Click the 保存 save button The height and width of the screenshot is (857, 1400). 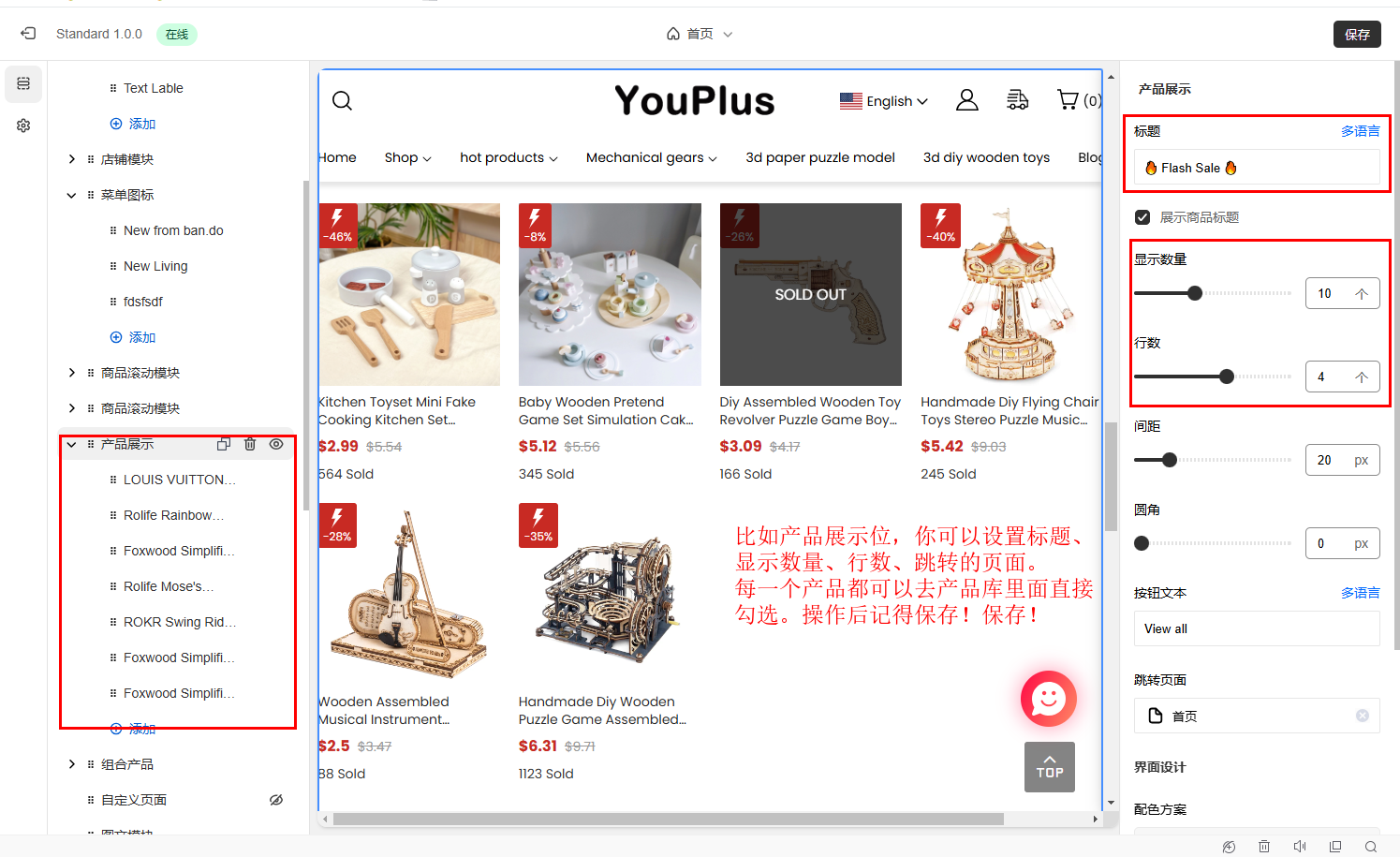1356,35
